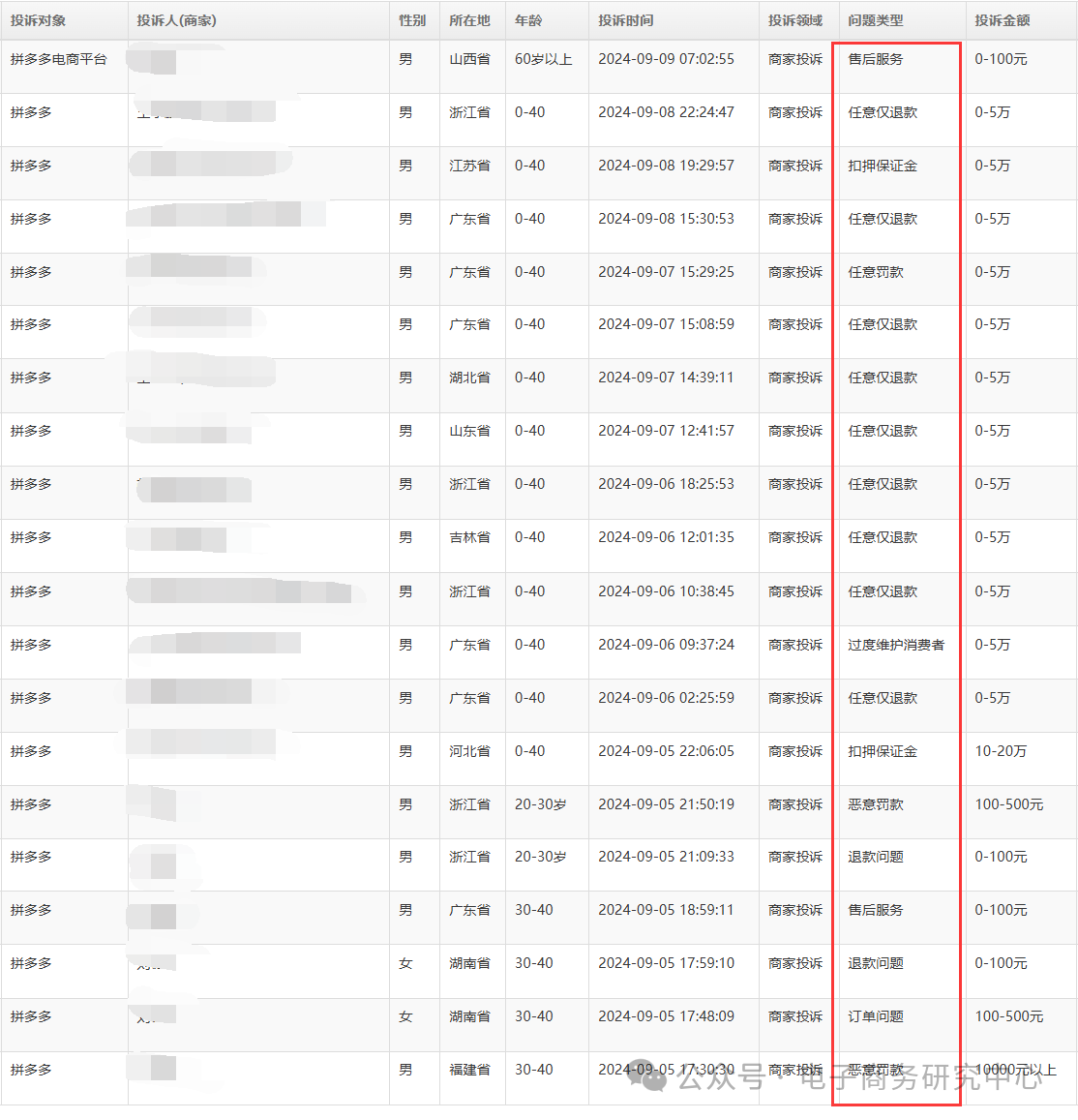The height and width of the screenshot is (1120, 1078).
Task: Click 100-500元 in the 订单问题 row
Action: [1009, 1017]
